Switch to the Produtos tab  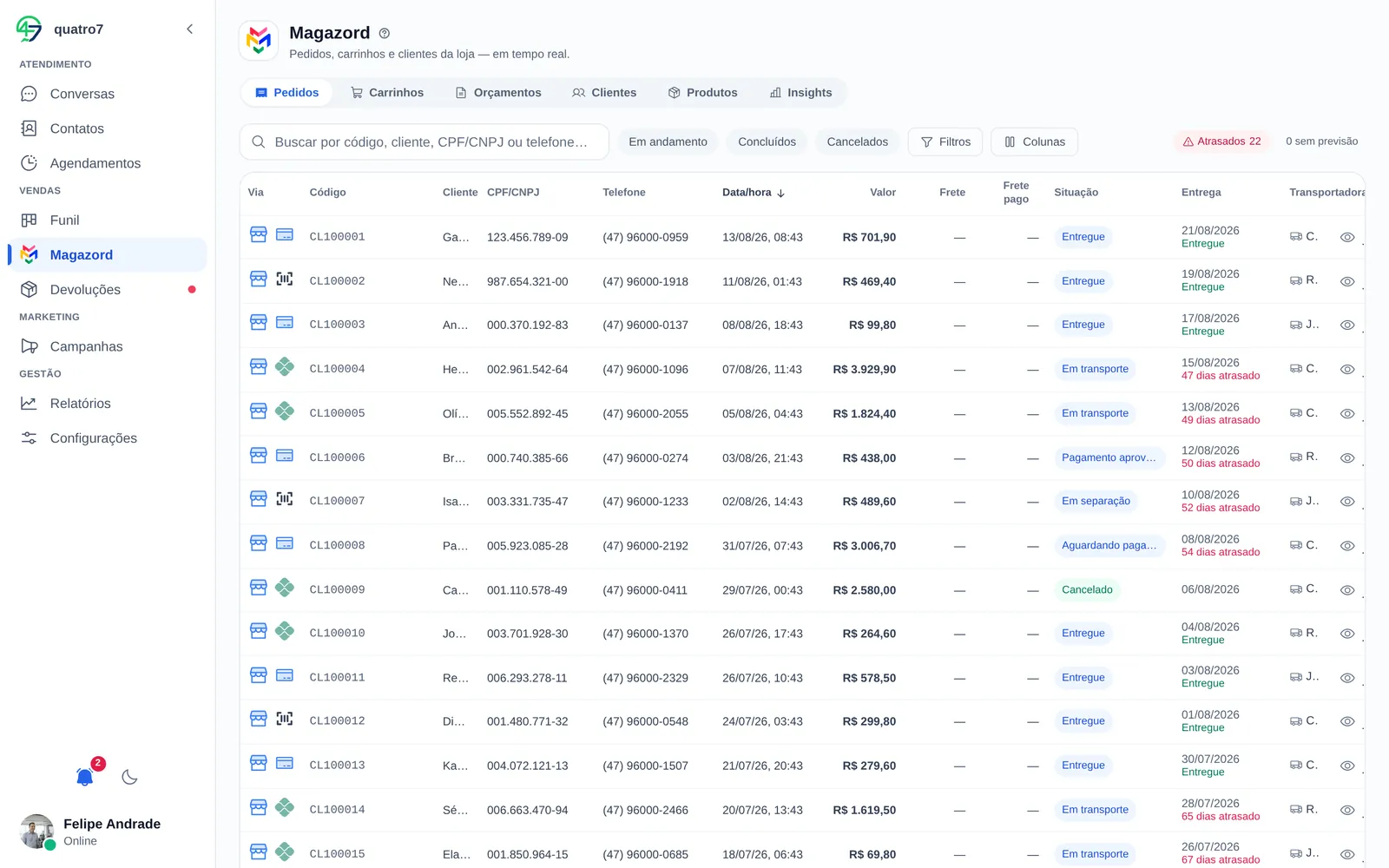[702, 93]
